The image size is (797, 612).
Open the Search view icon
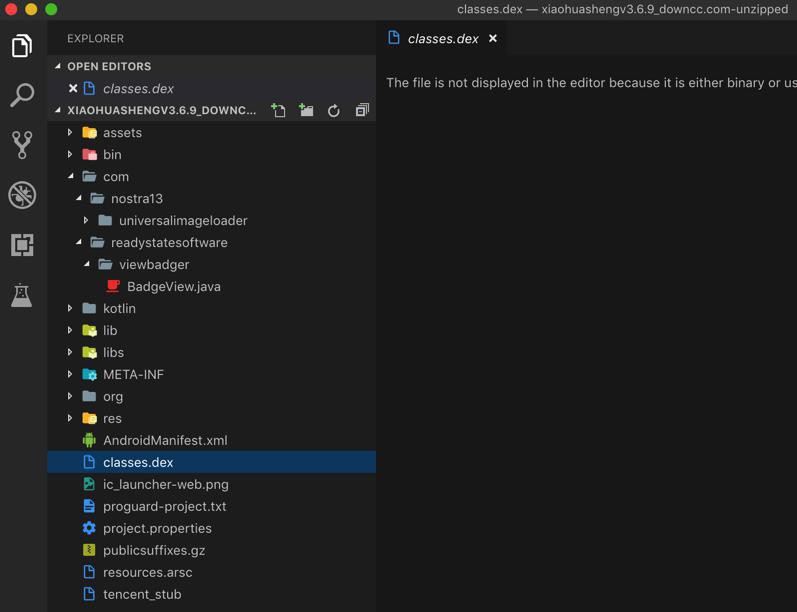[x=22, y=95]
